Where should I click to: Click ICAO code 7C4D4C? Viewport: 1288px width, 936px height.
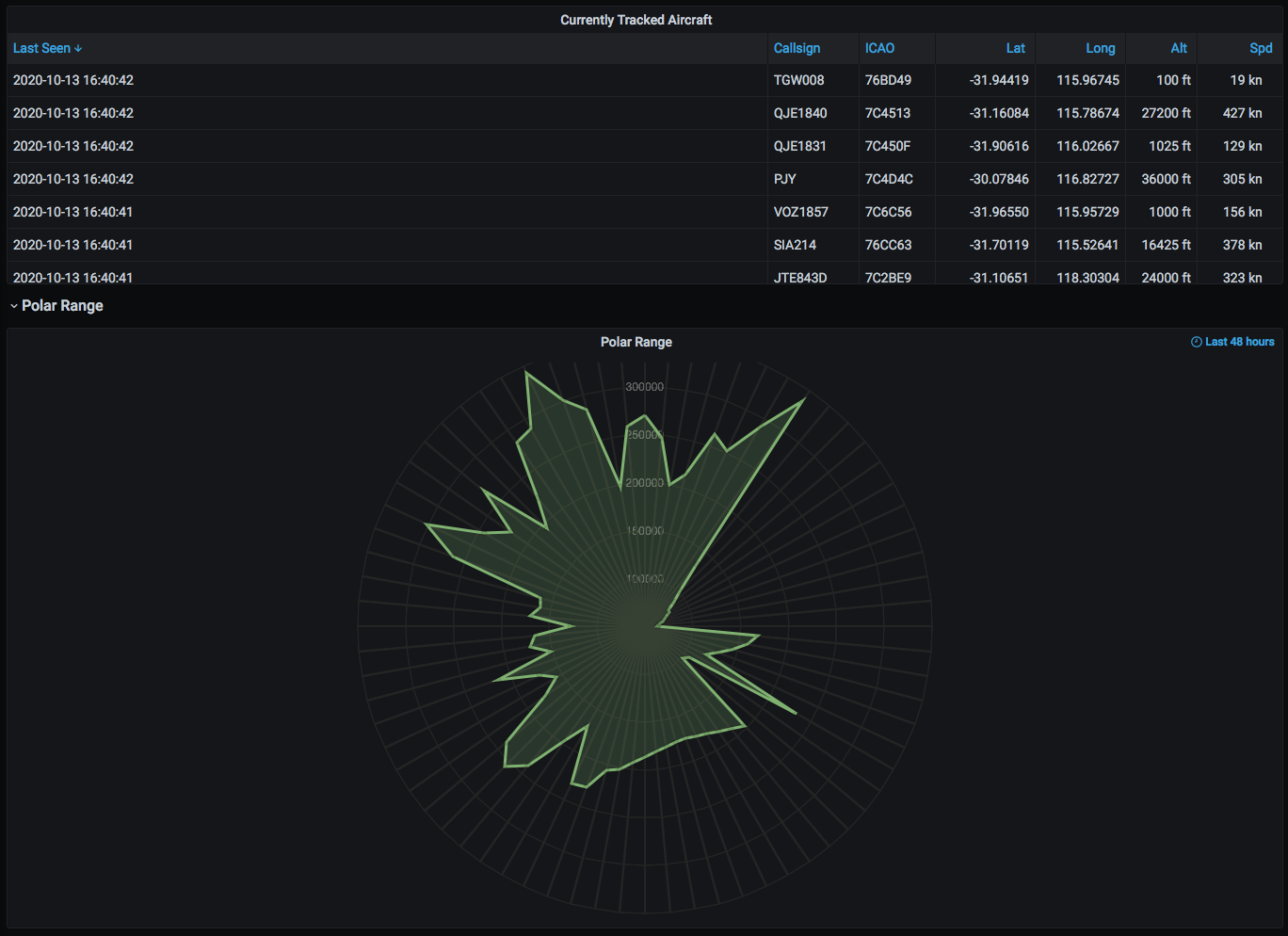click(x=889, y=179)
